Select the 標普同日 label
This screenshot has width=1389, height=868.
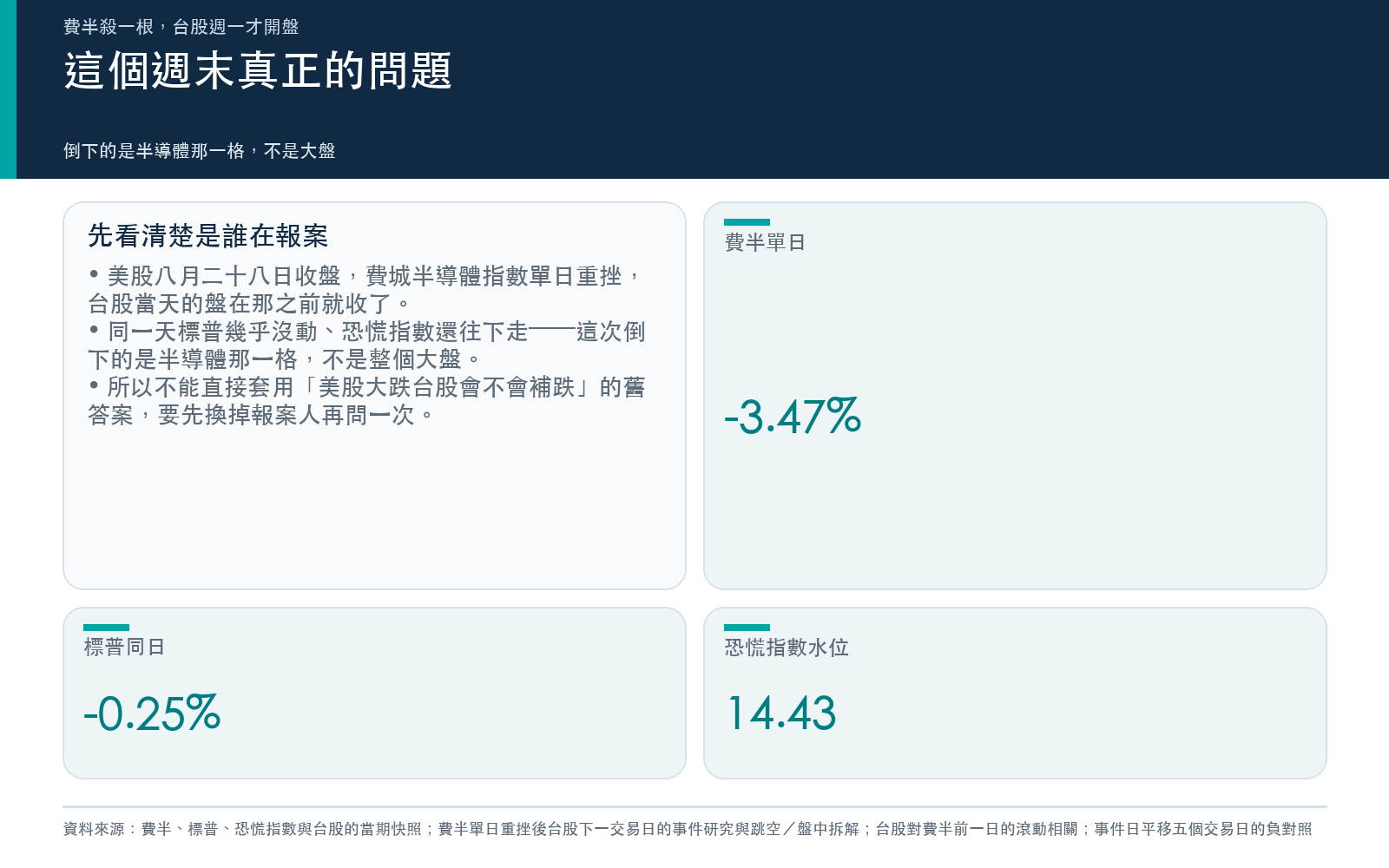pos(124,647)
